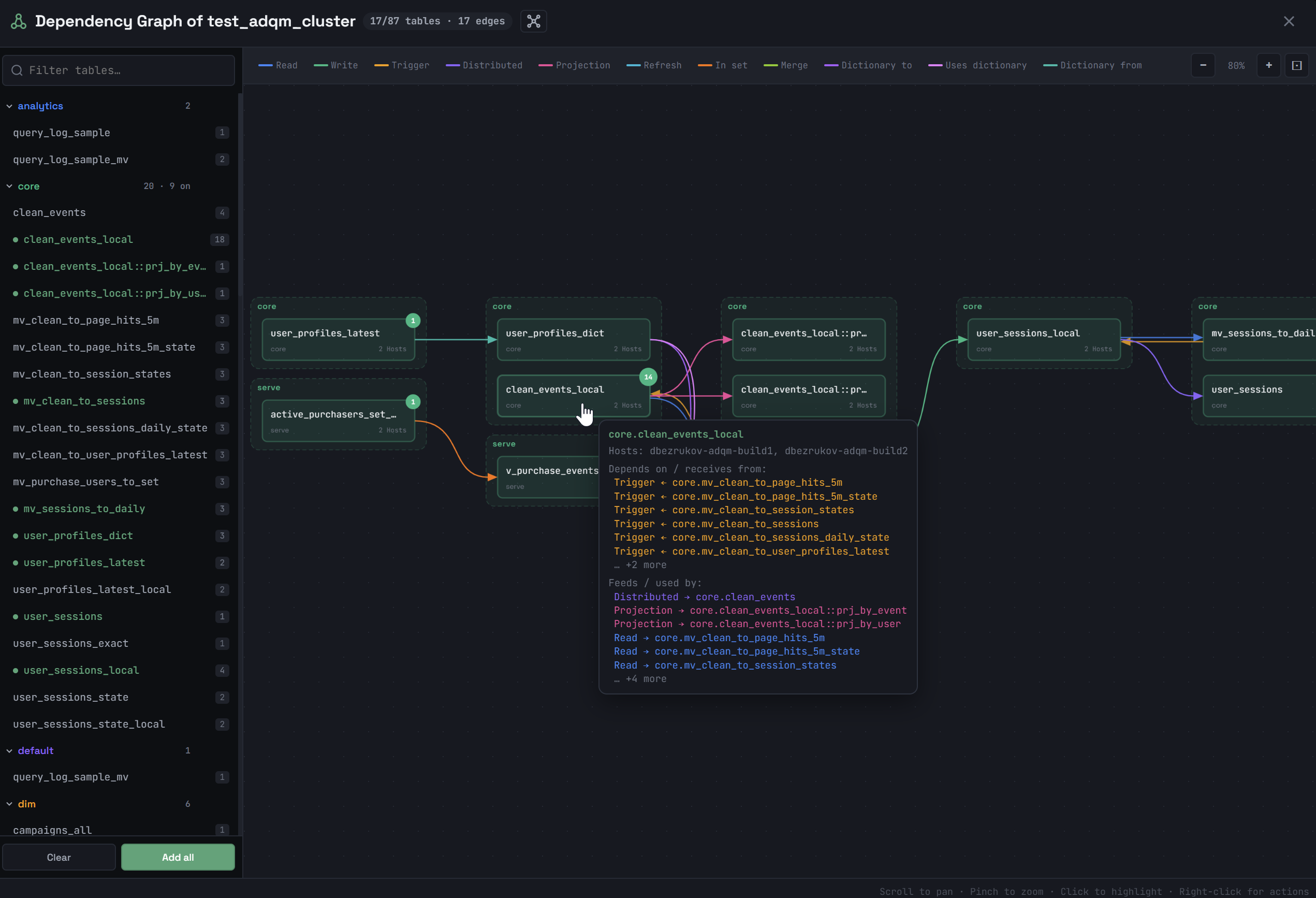The height and width of the screenshot is (898, 1316).
Task: Click the green 14 badge on clean_events_local
Action: pos(648,377)
